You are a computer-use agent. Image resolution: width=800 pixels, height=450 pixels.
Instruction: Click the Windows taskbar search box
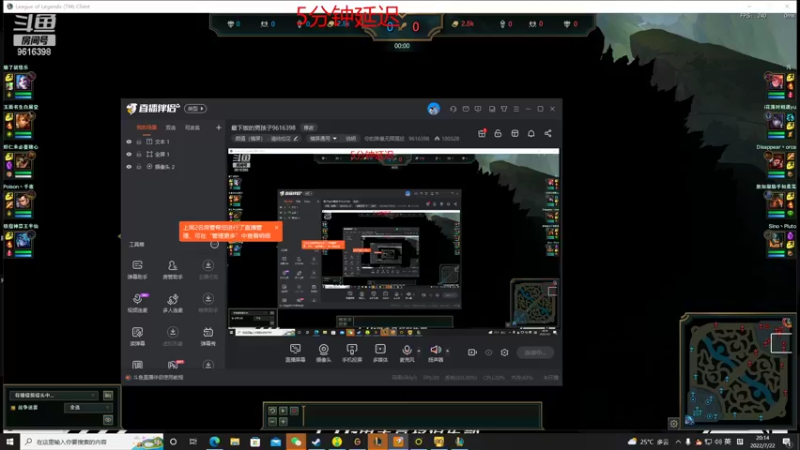92,442
